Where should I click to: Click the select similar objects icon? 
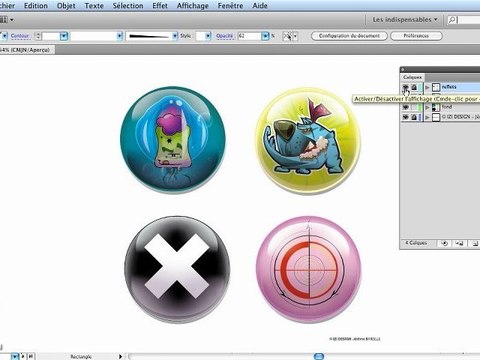coord(287,36)
